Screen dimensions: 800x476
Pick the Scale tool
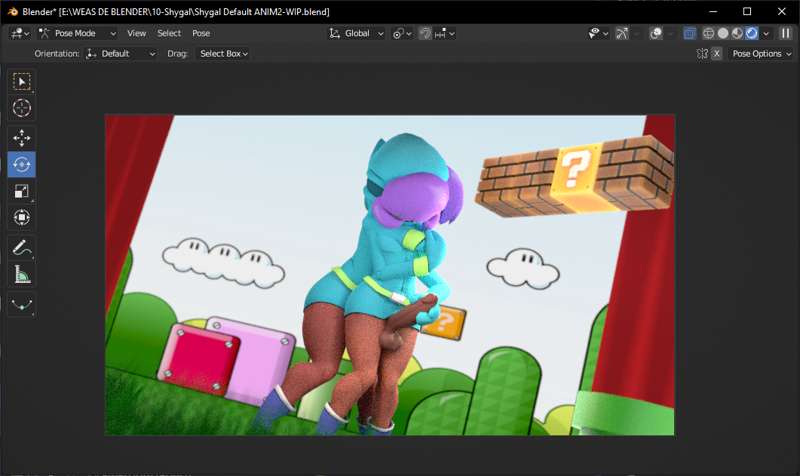coord(21,191)
